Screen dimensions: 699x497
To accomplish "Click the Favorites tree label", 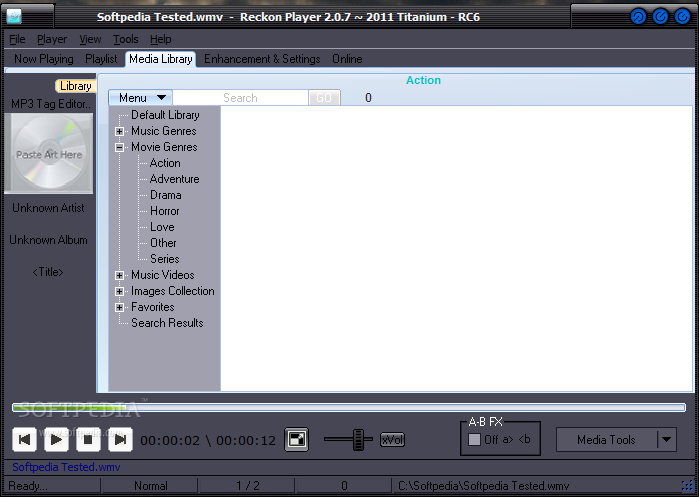I will 152,307.
